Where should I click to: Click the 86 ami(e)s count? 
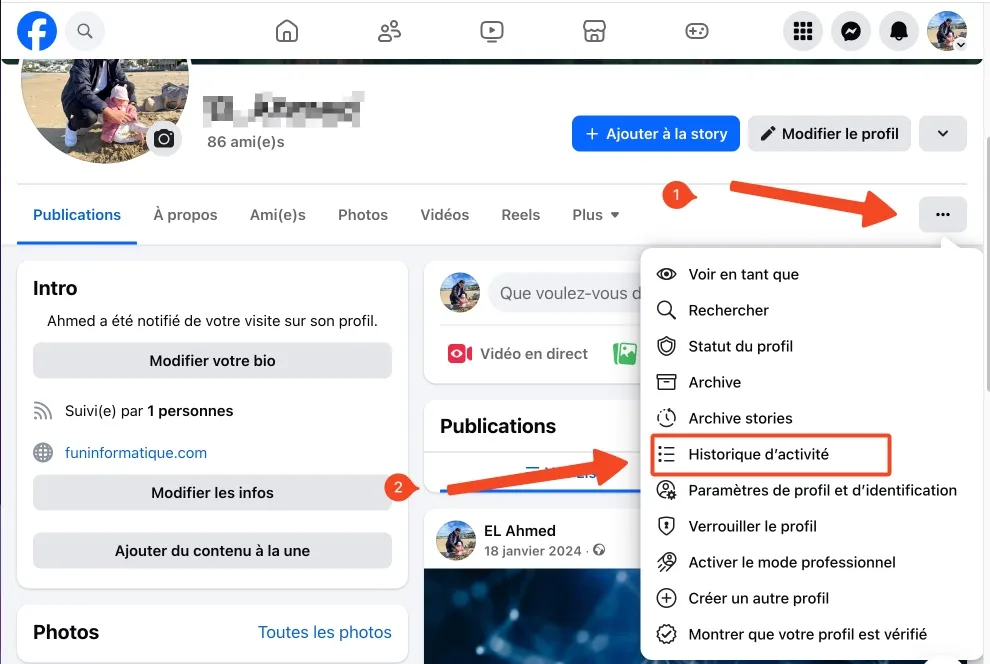tap(246, 142)
